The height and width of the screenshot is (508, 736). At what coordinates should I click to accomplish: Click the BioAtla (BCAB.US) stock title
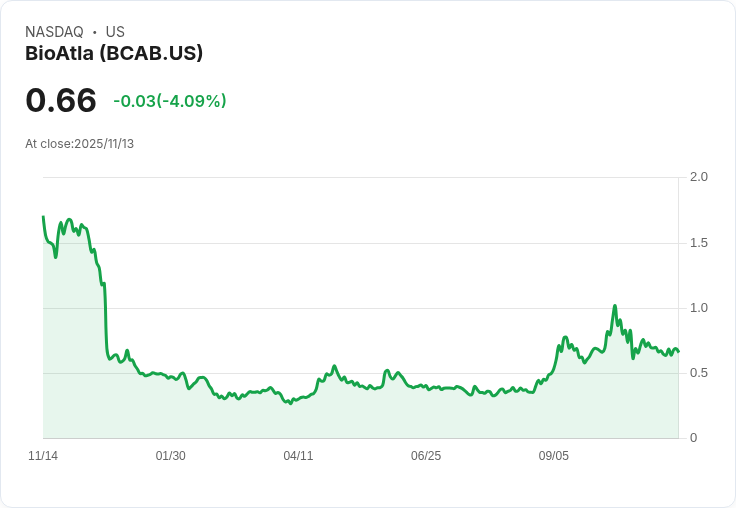[x=114, y=53]
